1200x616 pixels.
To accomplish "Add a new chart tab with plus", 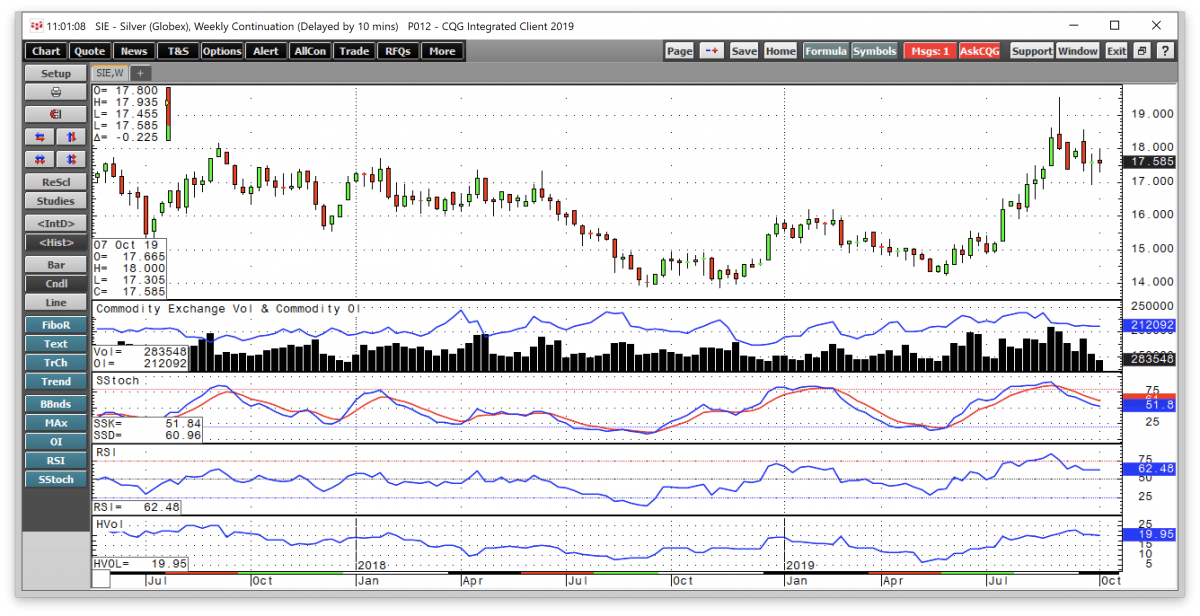I will coord(140,73).
